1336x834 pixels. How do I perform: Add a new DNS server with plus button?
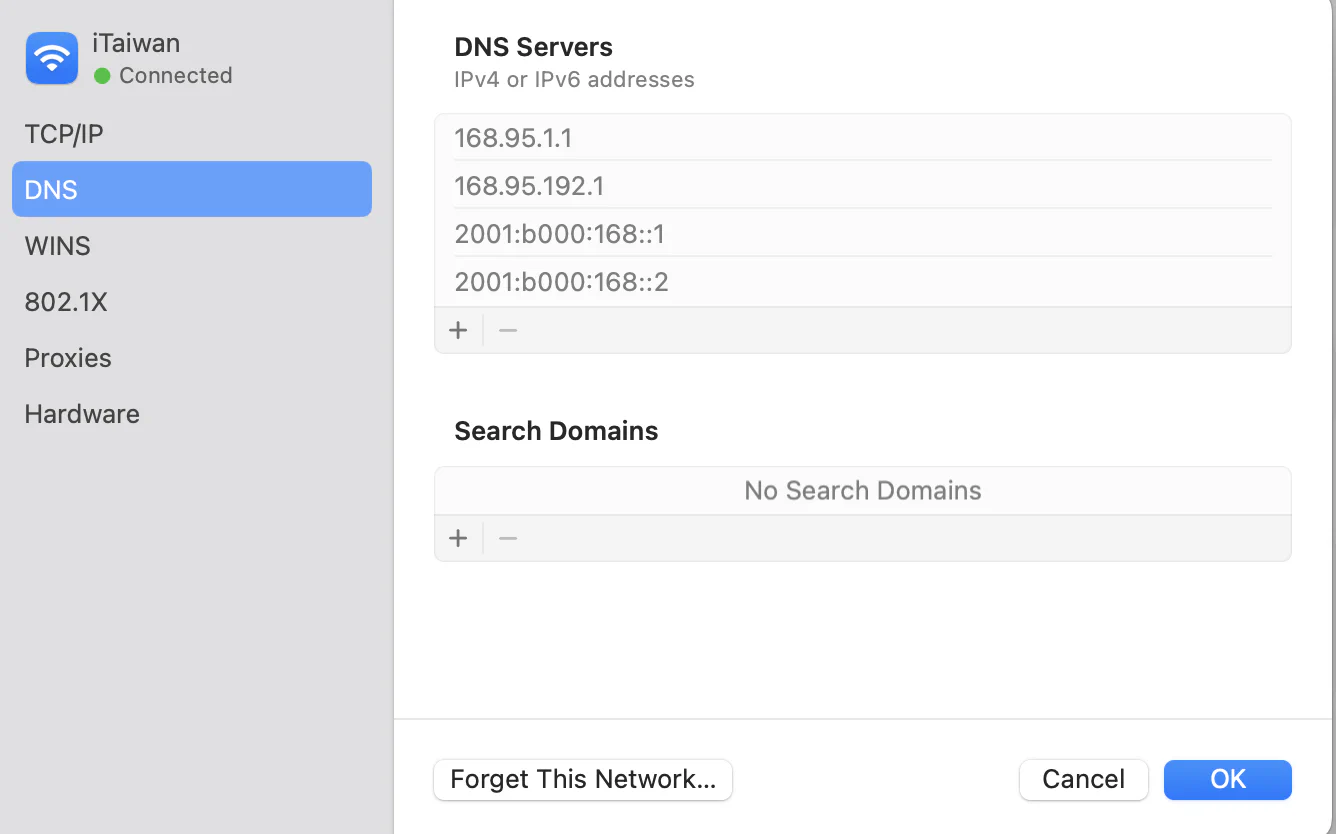pyautogui.click(x=458, y=330)
